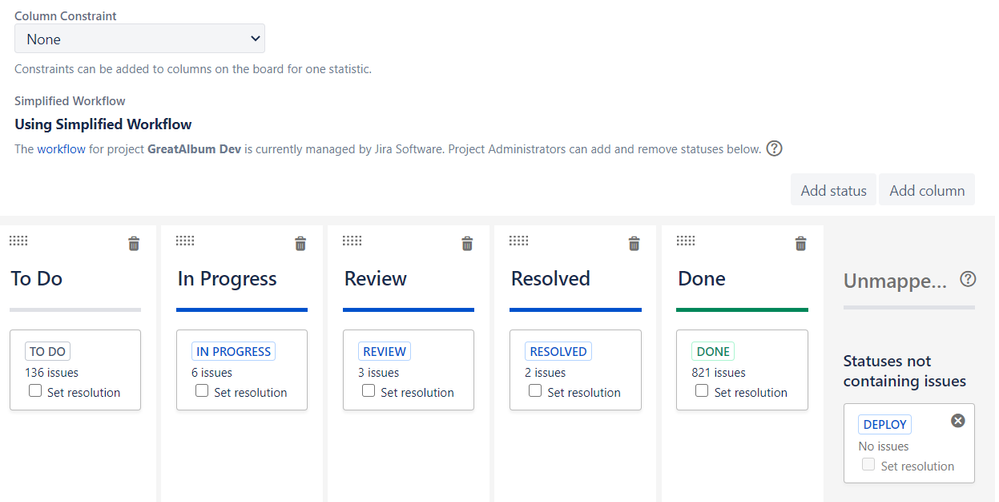The height and width of the screenshot is (502, 999).
Task: Grab the Done column drag handle
Action: [686, 240]
